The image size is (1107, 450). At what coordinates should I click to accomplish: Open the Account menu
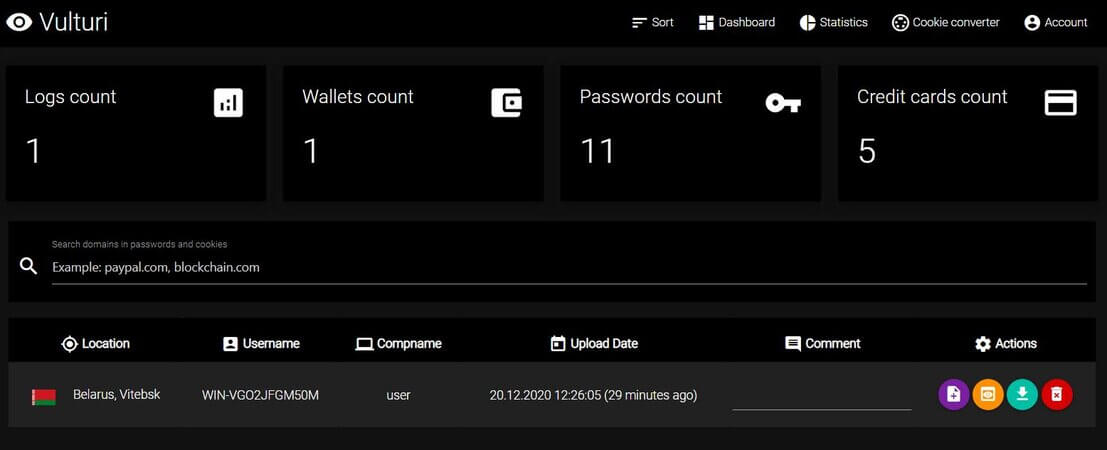coord(1055,22)
